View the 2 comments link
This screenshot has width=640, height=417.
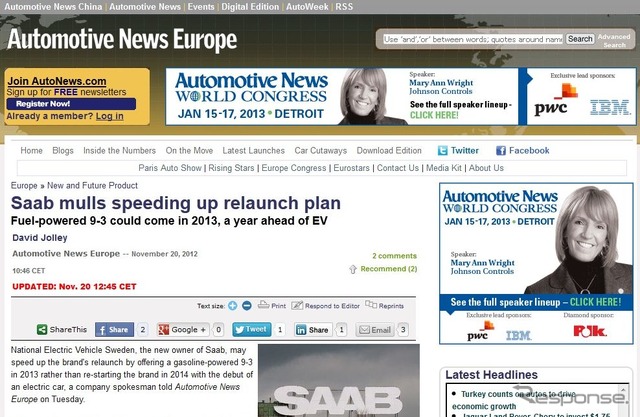(x=394, y=256)
